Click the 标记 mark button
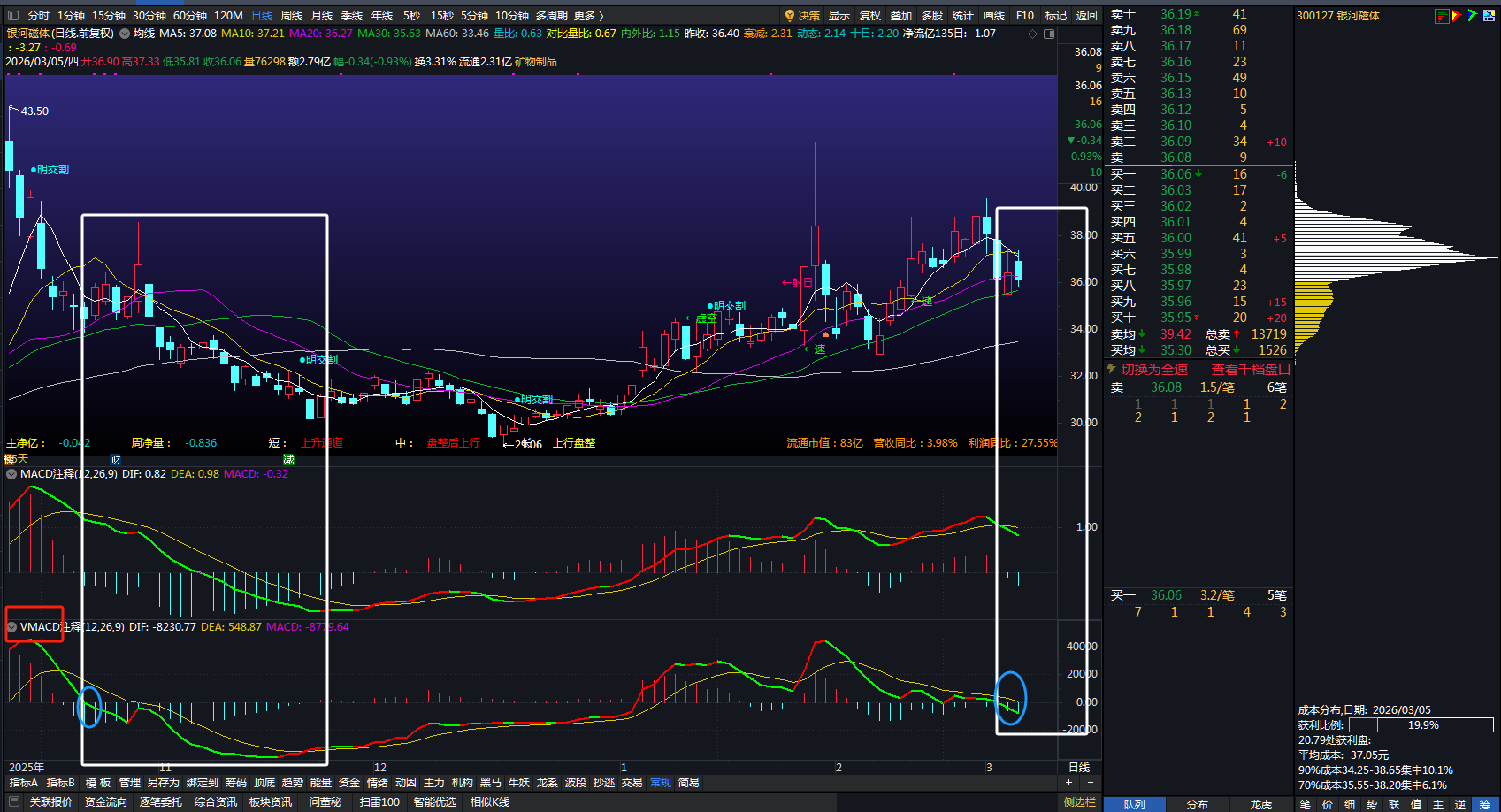The width and height of the screenshot is (1501, 812). pyautogui.click(x=1056, y=15)
